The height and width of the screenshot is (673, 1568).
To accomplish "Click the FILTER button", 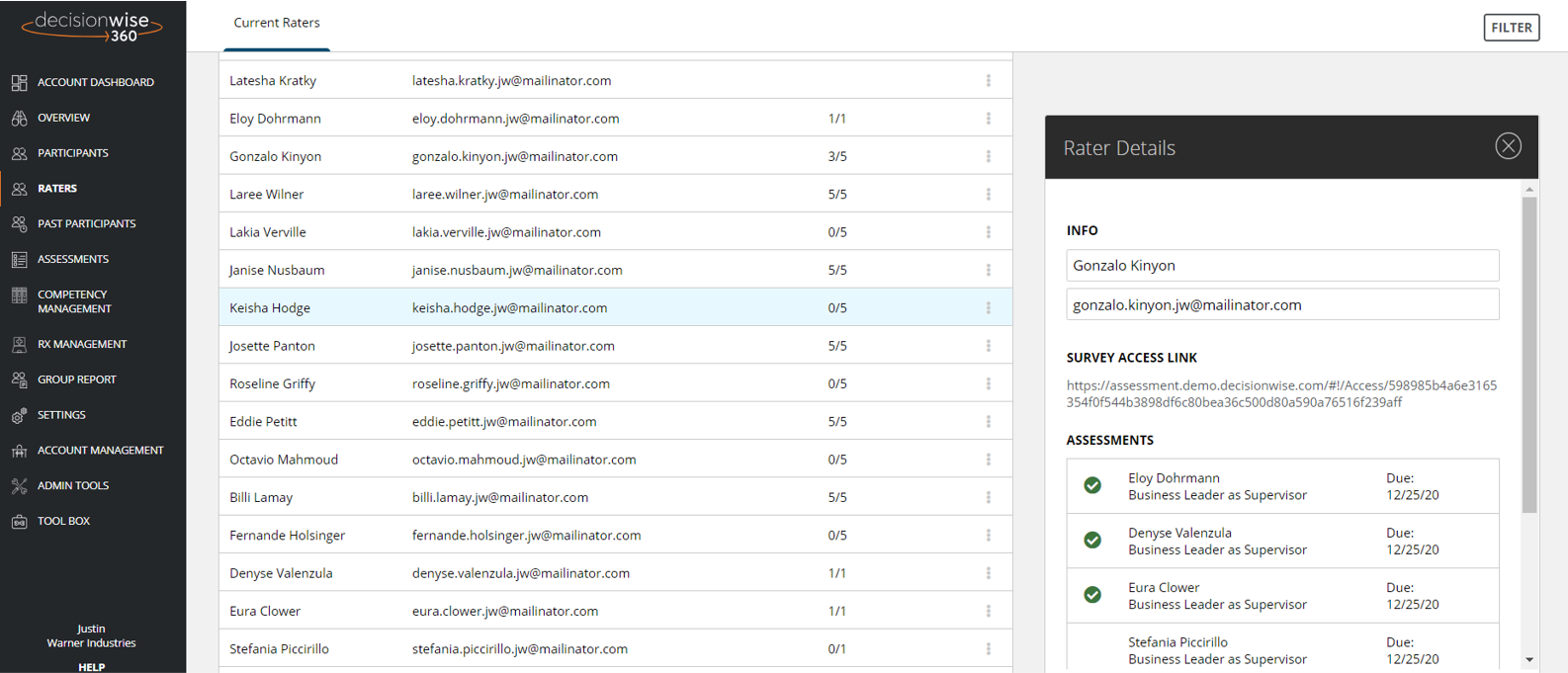I will tap(1512, 28).
